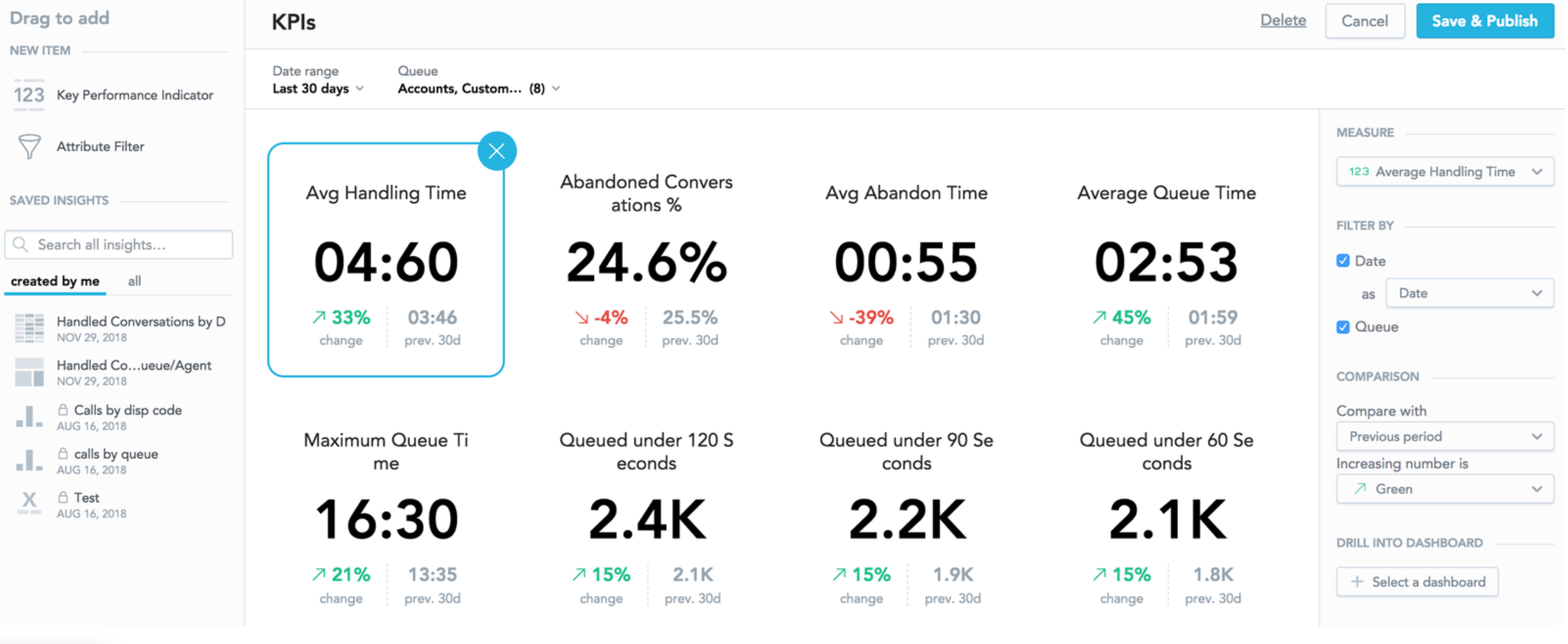Click the Calls by disp code chart icon
The height and width of the screenshot is (644, 1568).
[29, 417]
